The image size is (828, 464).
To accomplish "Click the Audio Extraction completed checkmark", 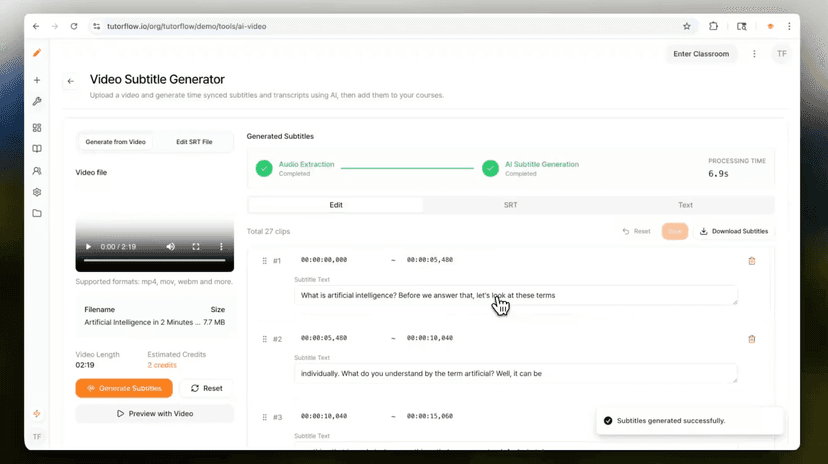I will [264, 168].
